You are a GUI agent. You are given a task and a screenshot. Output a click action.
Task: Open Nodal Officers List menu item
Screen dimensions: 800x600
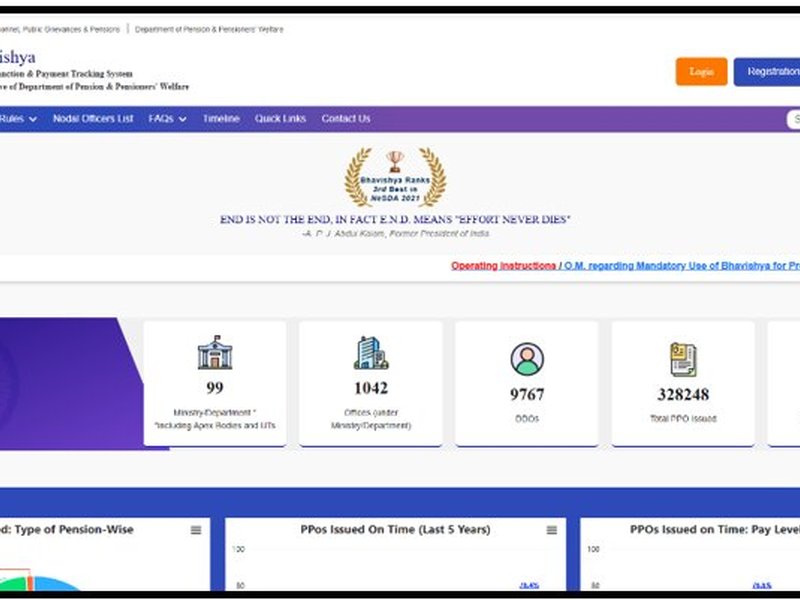tap(93, 118)
